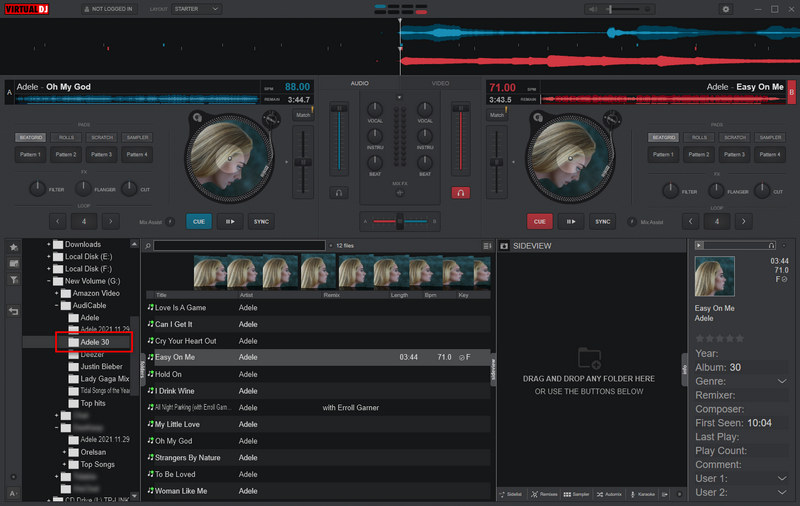The width and height of the screenshot is (800, 506).
Task: Trigger Pattern 1 pad on deck A
Action: [x=31, y=155]
